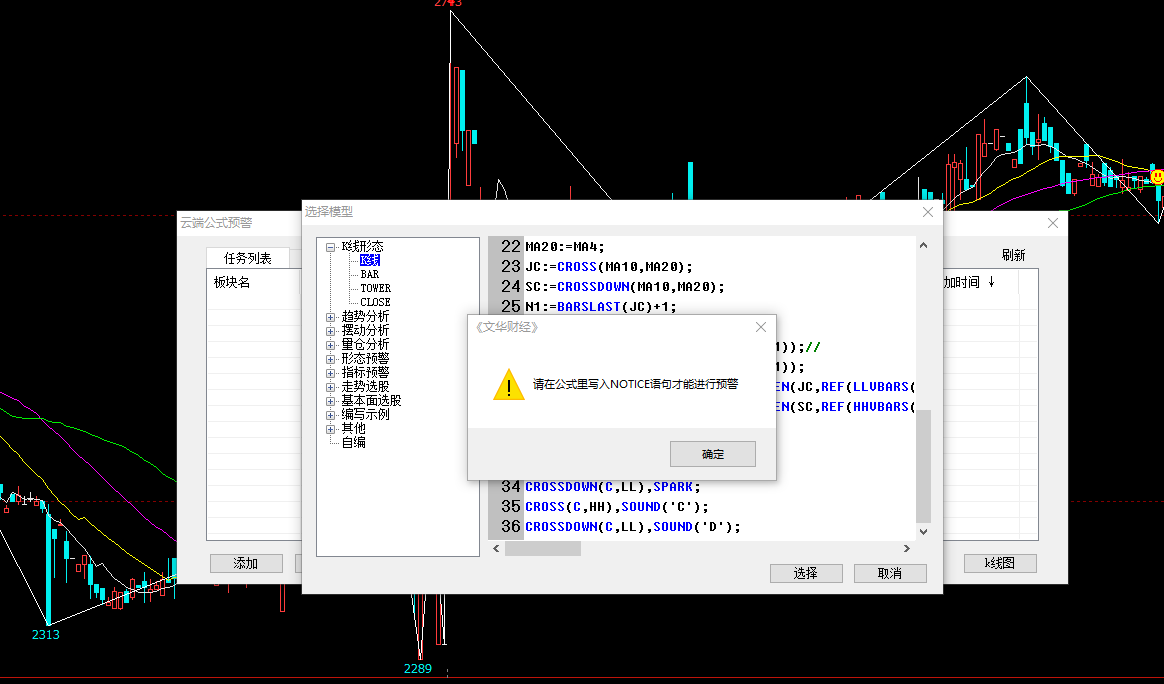
Task: Click the smiley face marker on chart
Action: point(1157,177)
